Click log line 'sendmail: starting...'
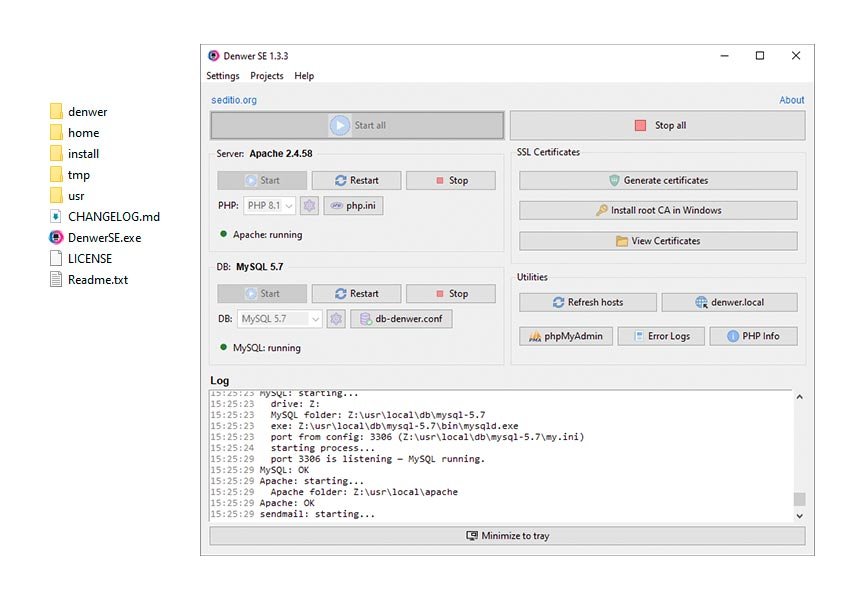The height and width of the screenshot is (600, 865). (317, 514)
